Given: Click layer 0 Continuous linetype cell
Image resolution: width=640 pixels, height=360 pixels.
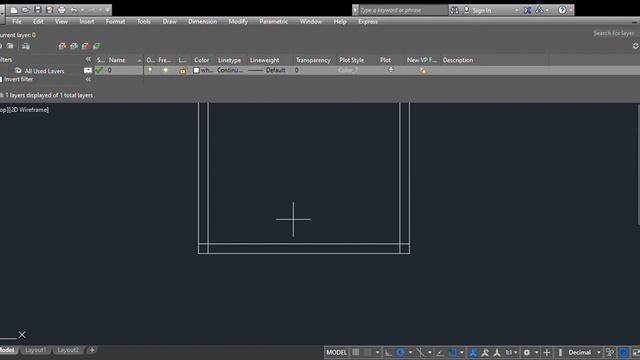Looking at the screenshot, I should [x=230, y=70].
